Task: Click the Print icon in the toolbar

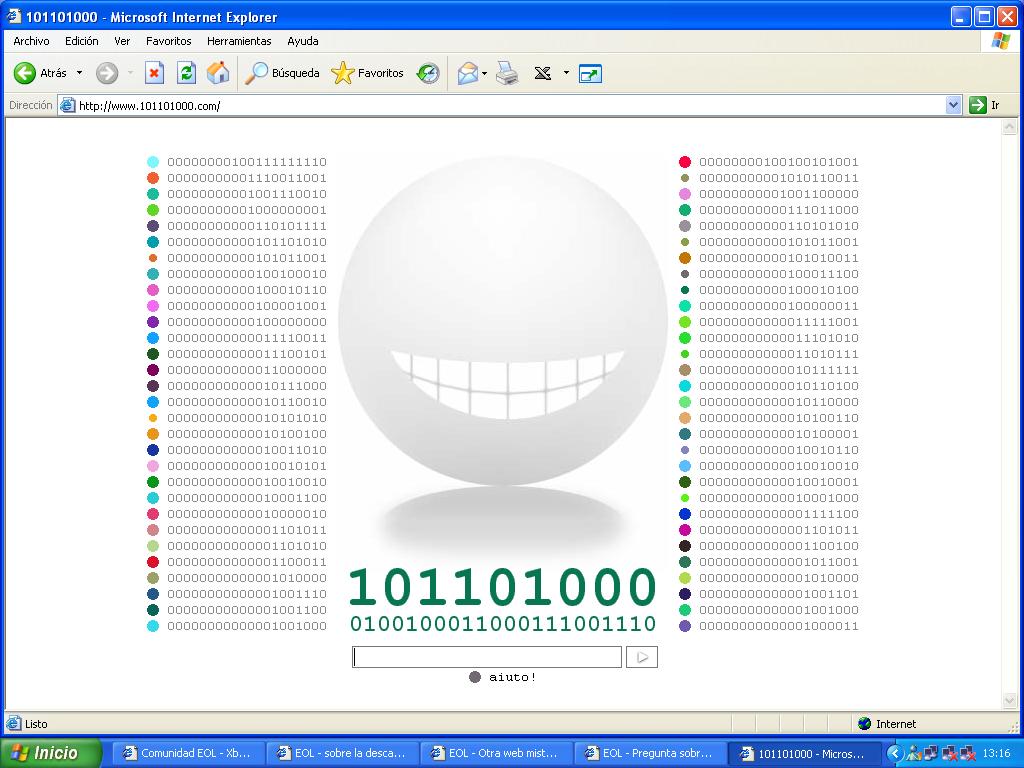Action: coord(508,73)
